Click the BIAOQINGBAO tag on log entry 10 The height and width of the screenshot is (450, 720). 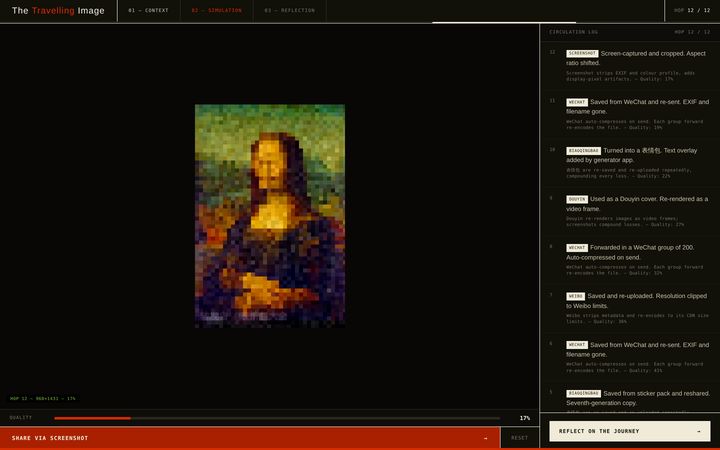point(583,151)
